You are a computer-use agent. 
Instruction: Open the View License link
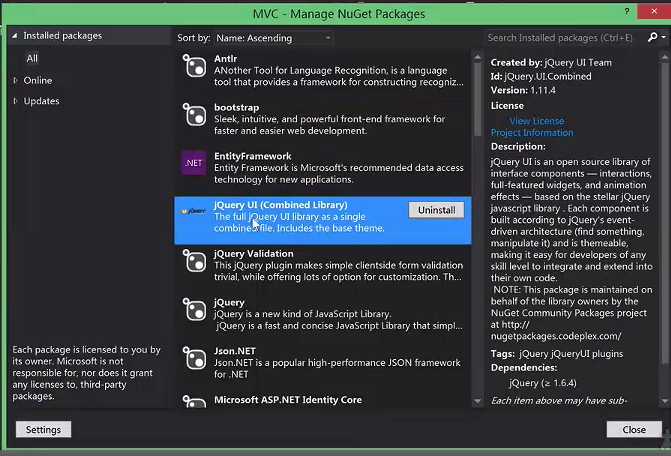[x=537, y=121]
